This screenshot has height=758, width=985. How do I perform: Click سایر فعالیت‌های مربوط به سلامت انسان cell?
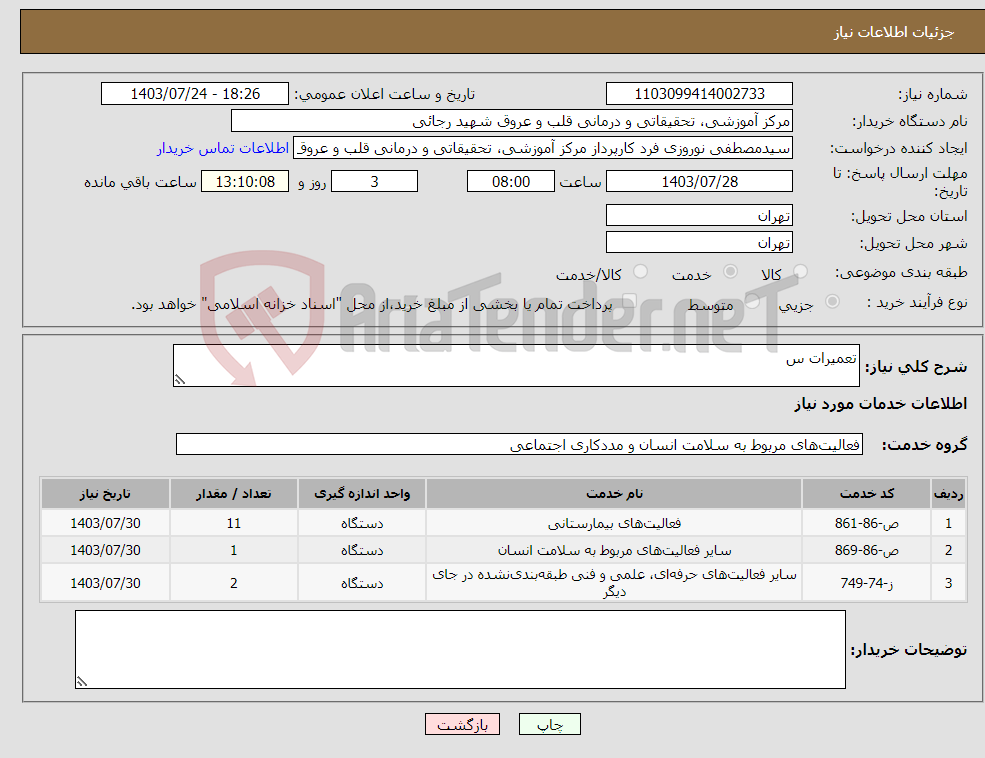(614, 550)
